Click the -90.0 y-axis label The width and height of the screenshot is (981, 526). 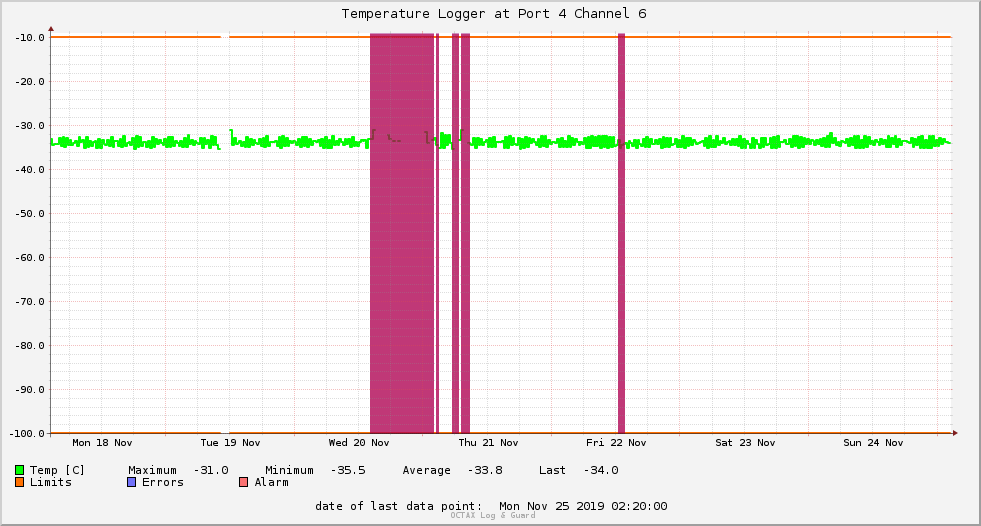[x=29, y=390]
